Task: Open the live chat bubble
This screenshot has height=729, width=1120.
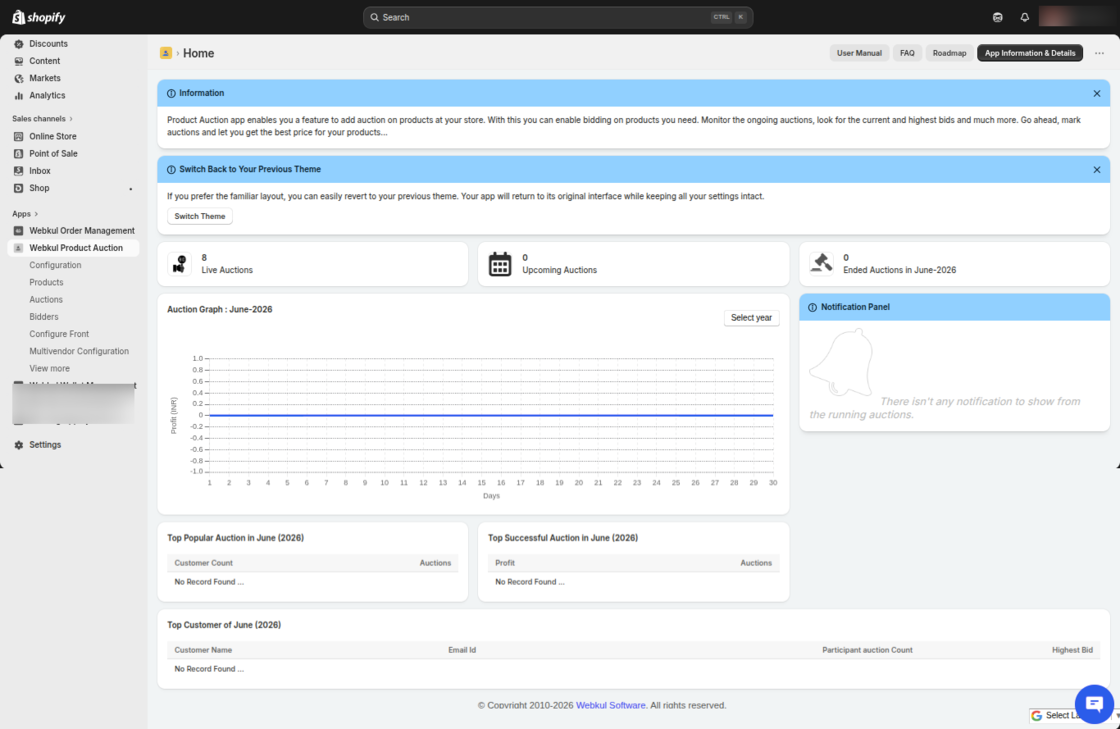Action: [x=1094, y=705]
